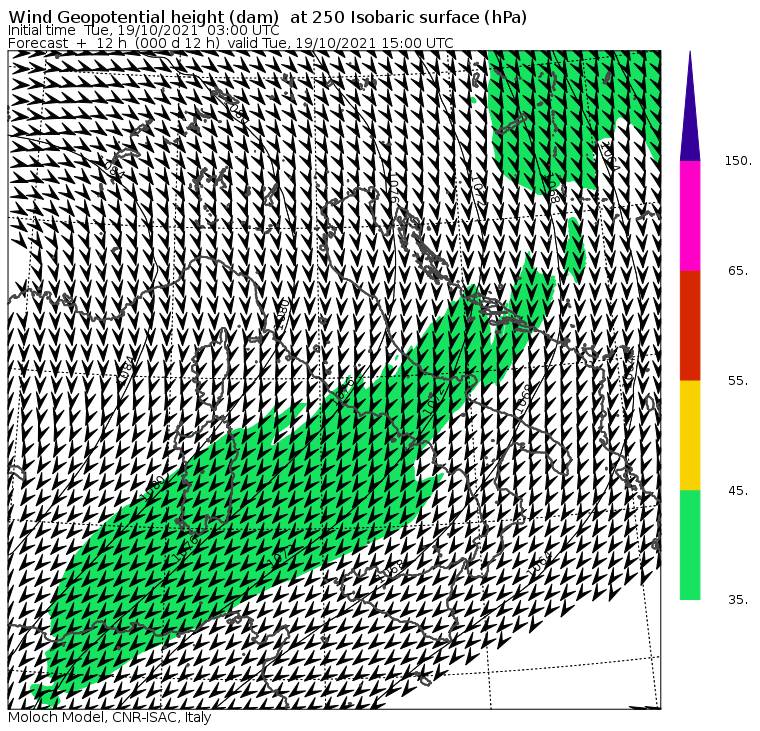
Task: Click the legend value label 65.
Action: (x=739, y=270)
